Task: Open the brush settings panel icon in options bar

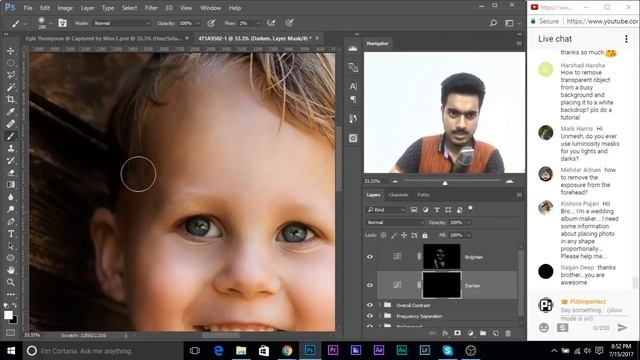Action: coord(62,23)
